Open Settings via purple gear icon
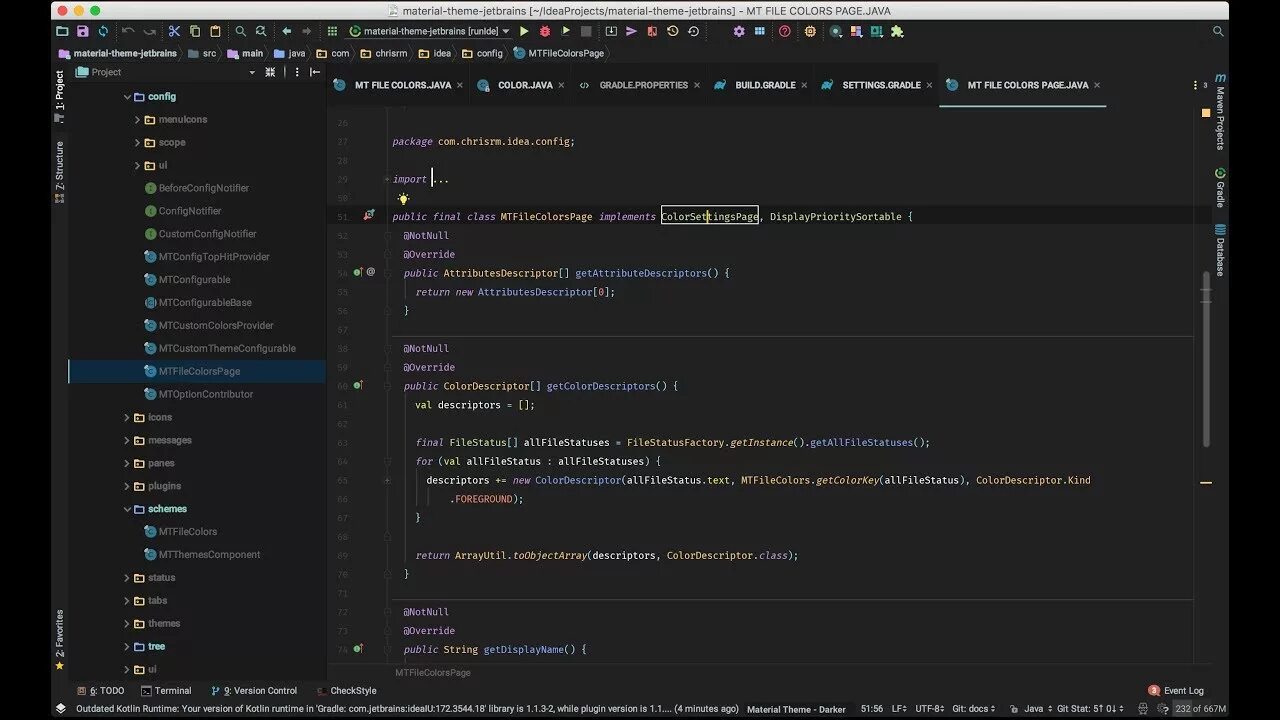Viewport: 1280px width, 720px height. (739, 31)
